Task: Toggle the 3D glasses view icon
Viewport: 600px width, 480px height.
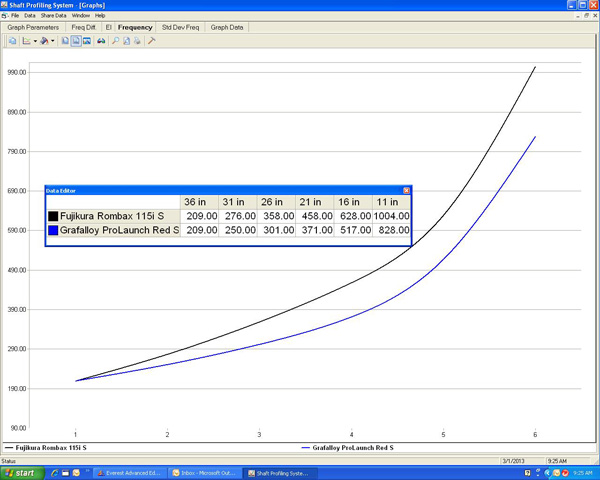Action: click(101, 41)
